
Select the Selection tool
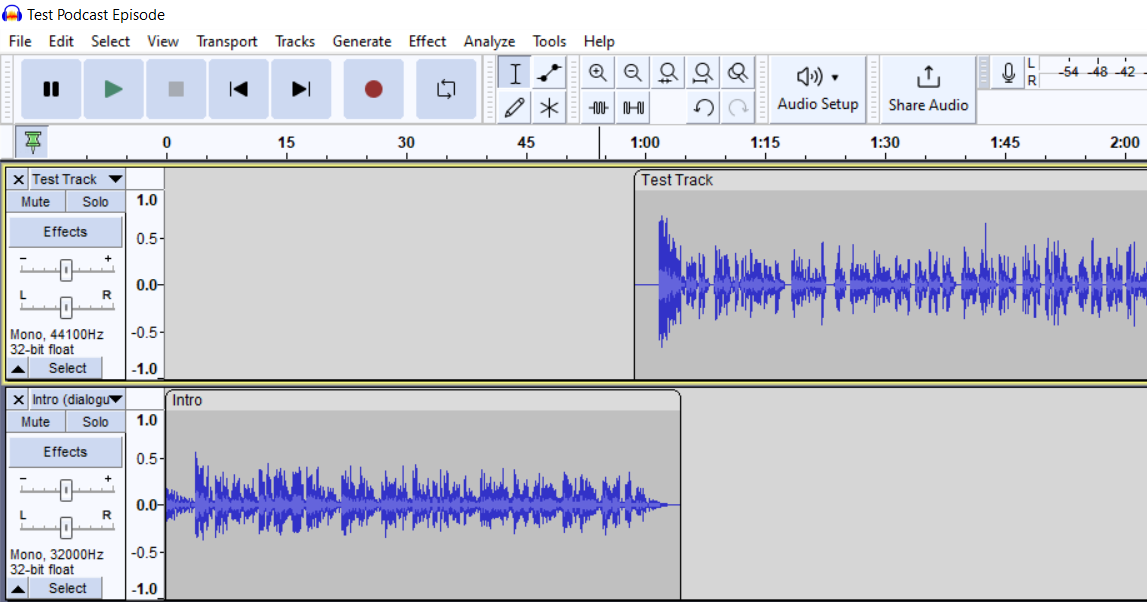pyautogui.click(x=514, y=72)
